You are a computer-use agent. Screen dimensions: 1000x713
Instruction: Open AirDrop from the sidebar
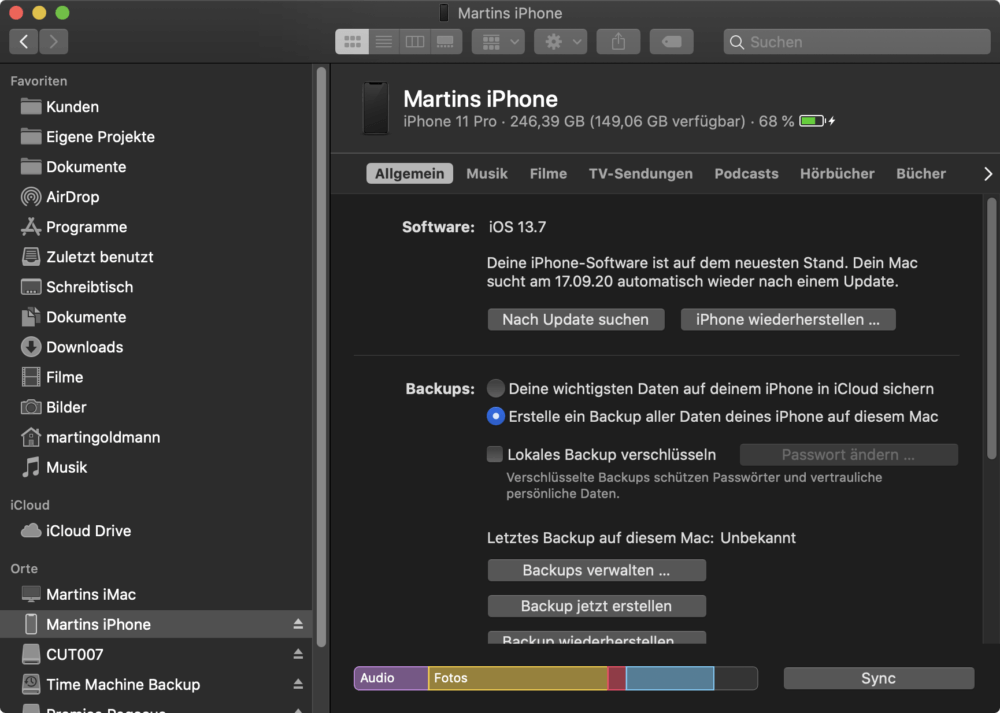point(156,196)
